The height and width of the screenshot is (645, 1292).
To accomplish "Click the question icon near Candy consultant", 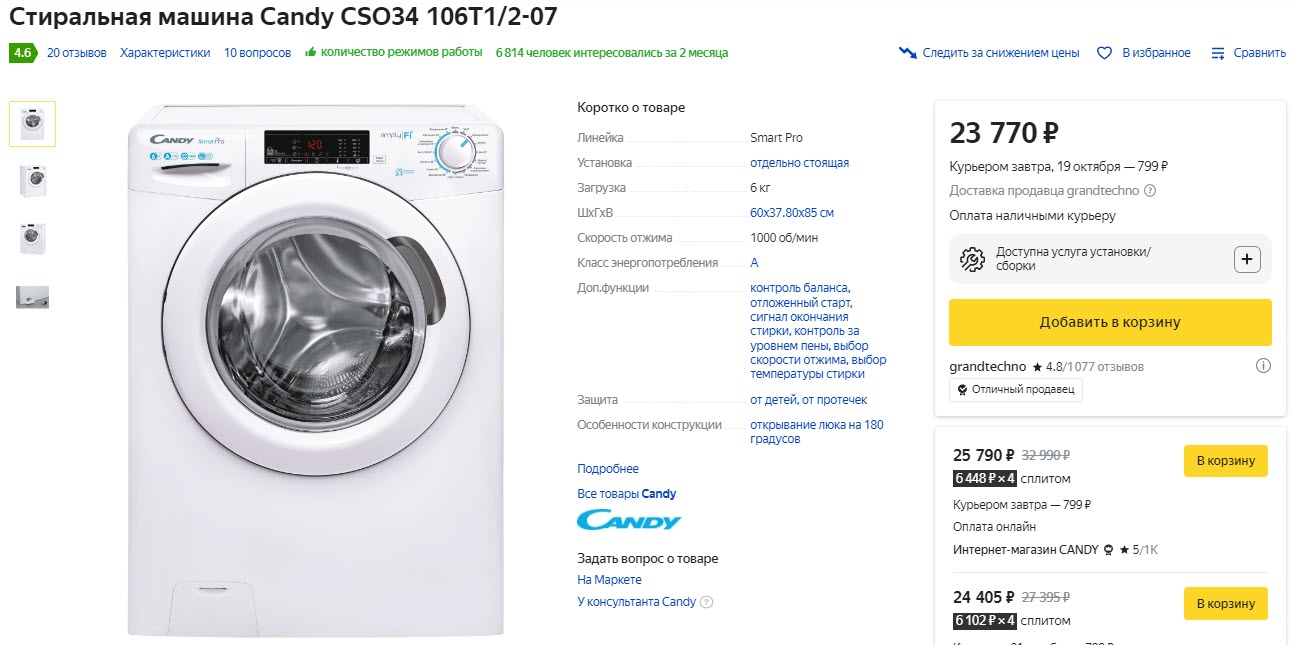I will click(707, 602).
